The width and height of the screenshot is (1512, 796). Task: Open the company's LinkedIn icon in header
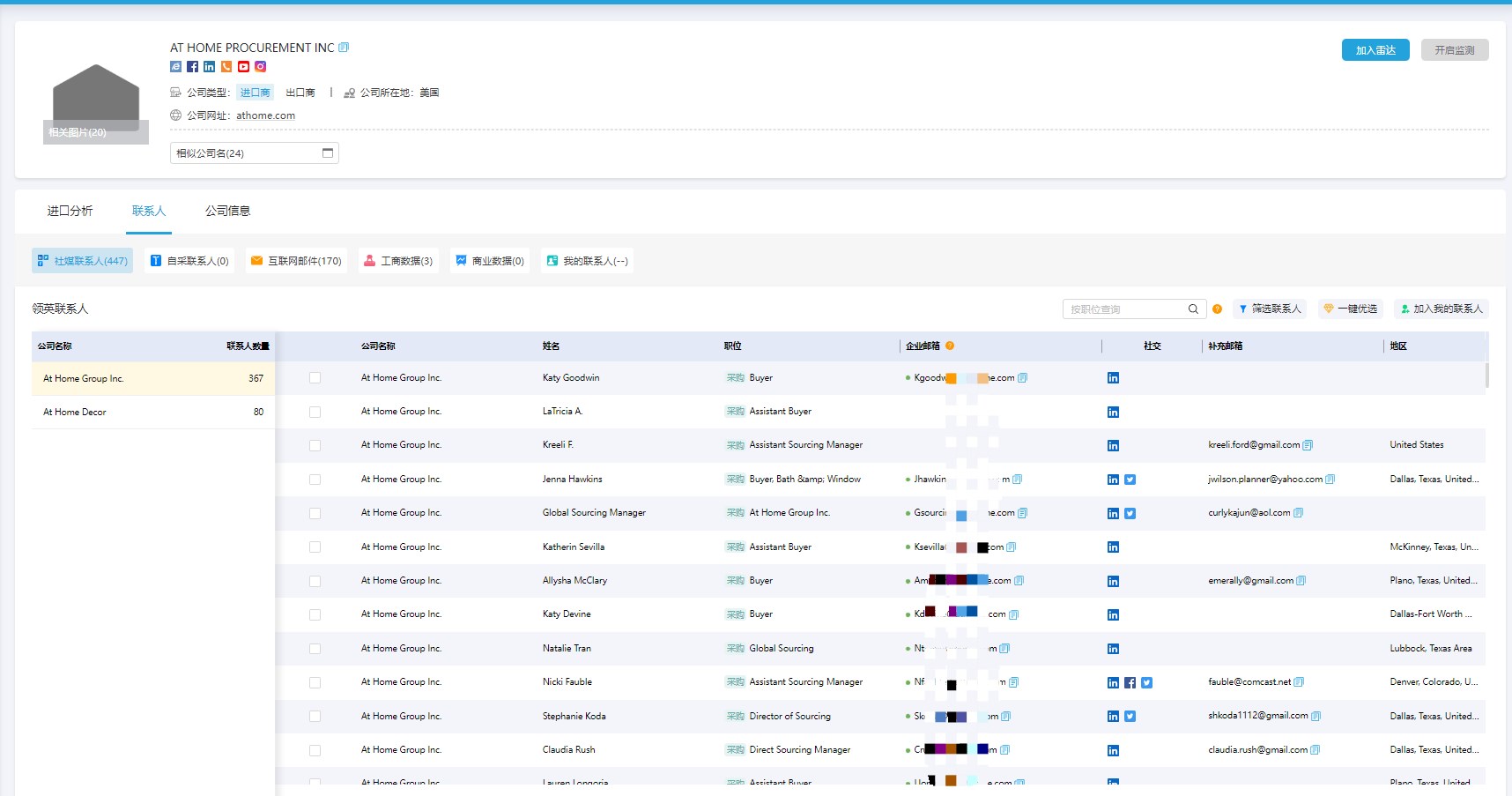click(x=209, y=67)
